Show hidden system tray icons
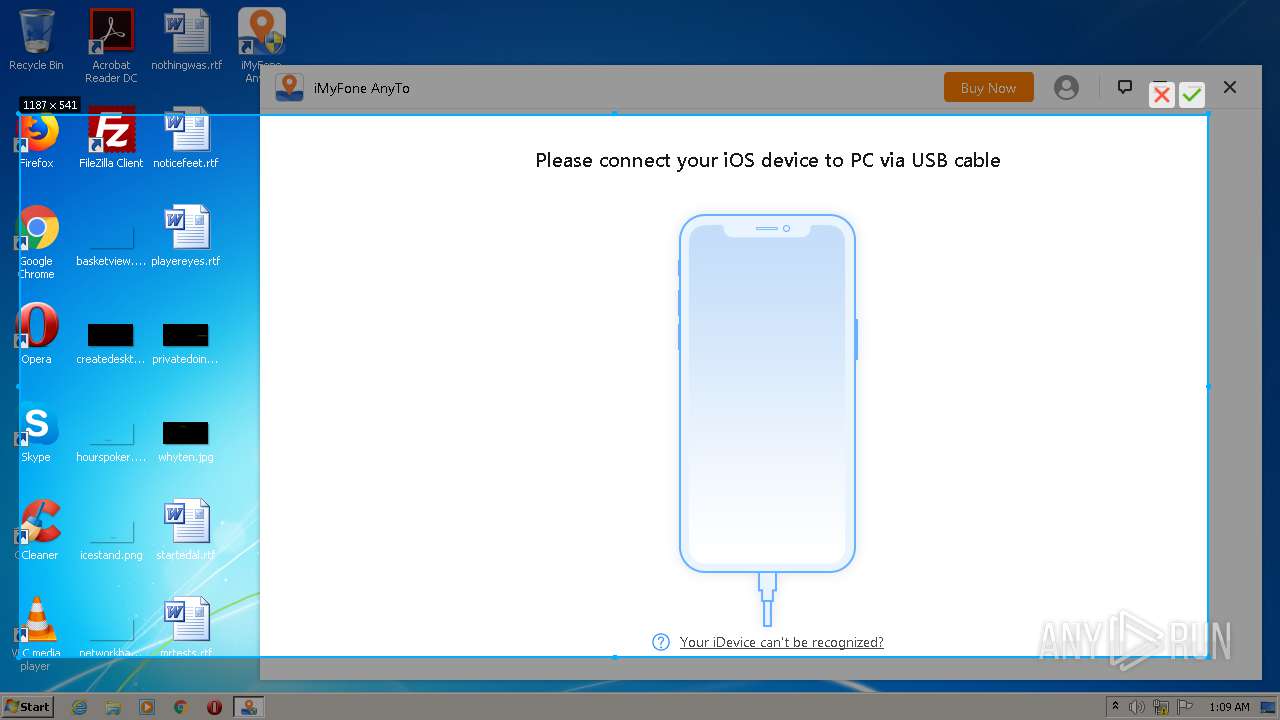The width and height of the screenshot is (1280, 720). 1116,707
